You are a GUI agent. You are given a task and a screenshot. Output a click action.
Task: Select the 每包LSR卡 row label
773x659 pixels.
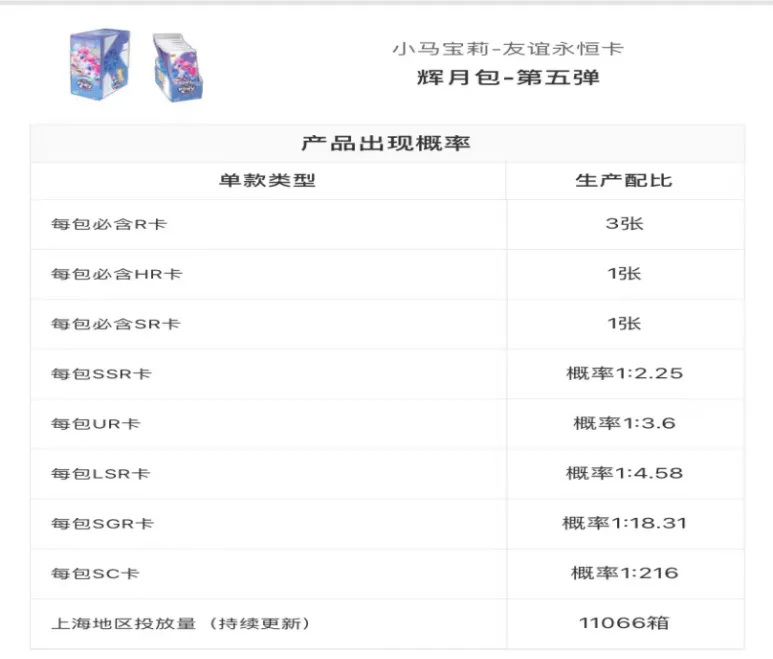click(101, 474)
